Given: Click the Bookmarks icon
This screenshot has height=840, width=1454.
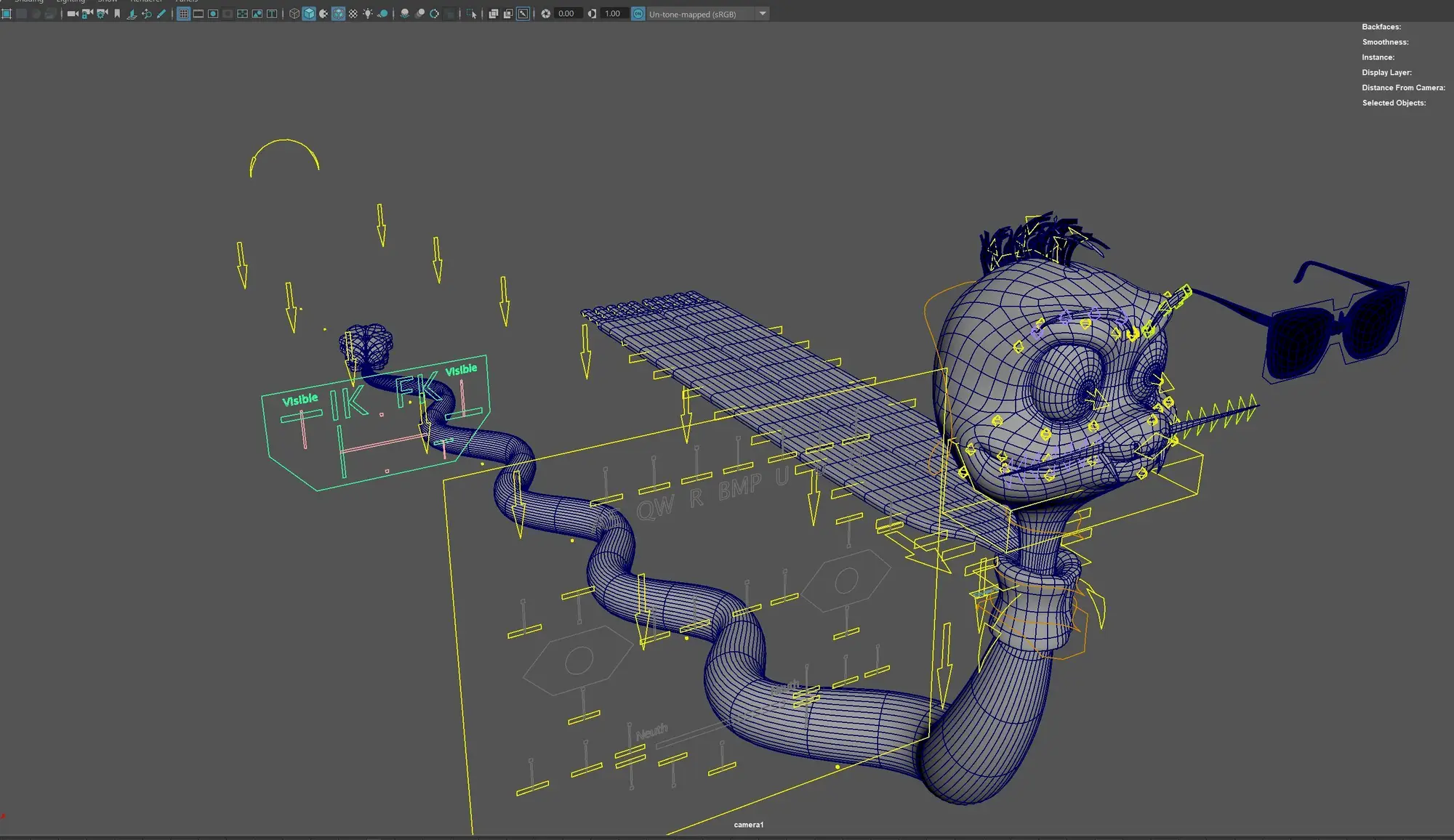Looking at the screenshot, I should click(x=117, y=14).
